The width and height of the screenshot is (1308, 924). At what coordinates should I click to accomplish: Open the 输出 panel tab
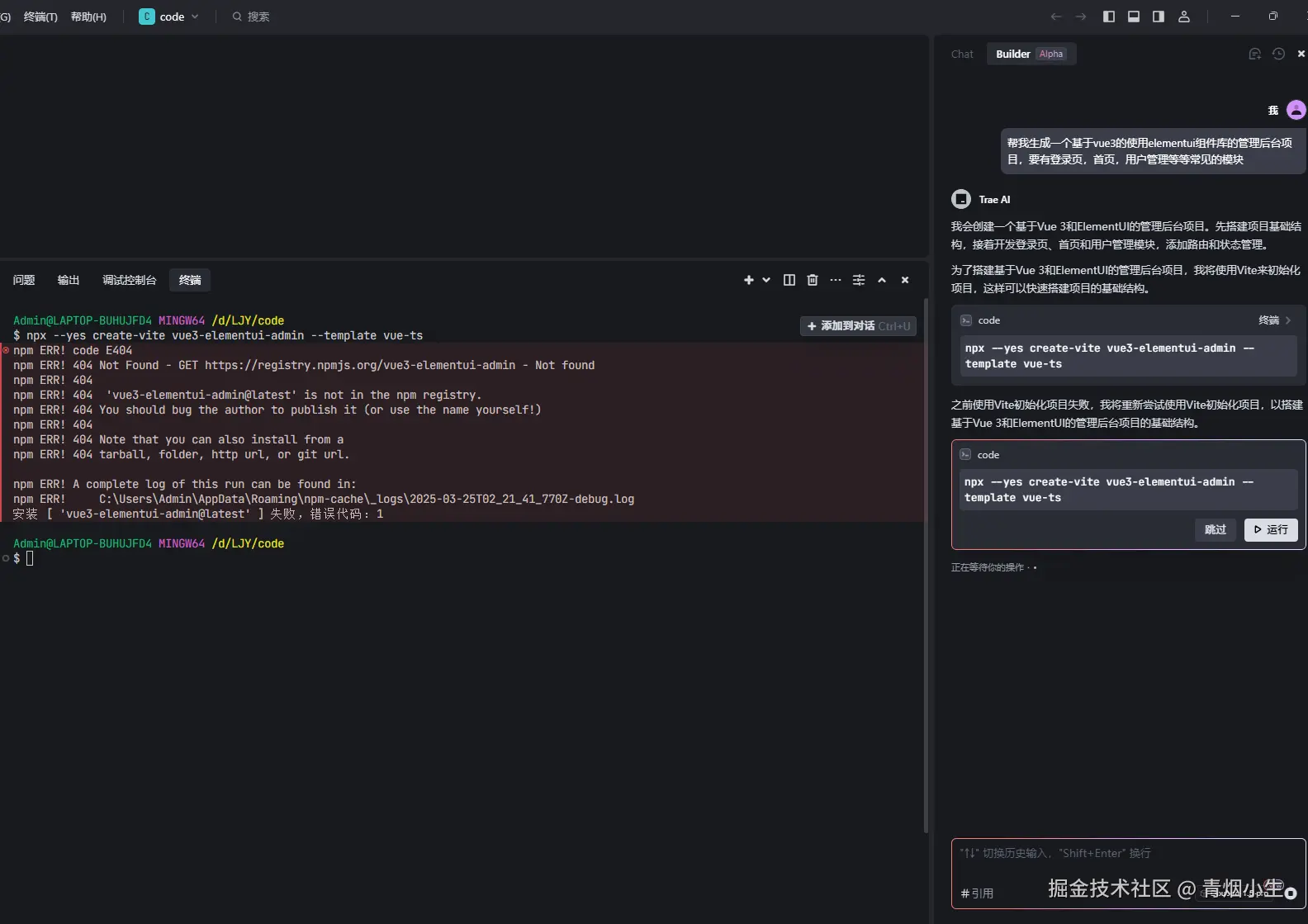(x=69, y=281)
